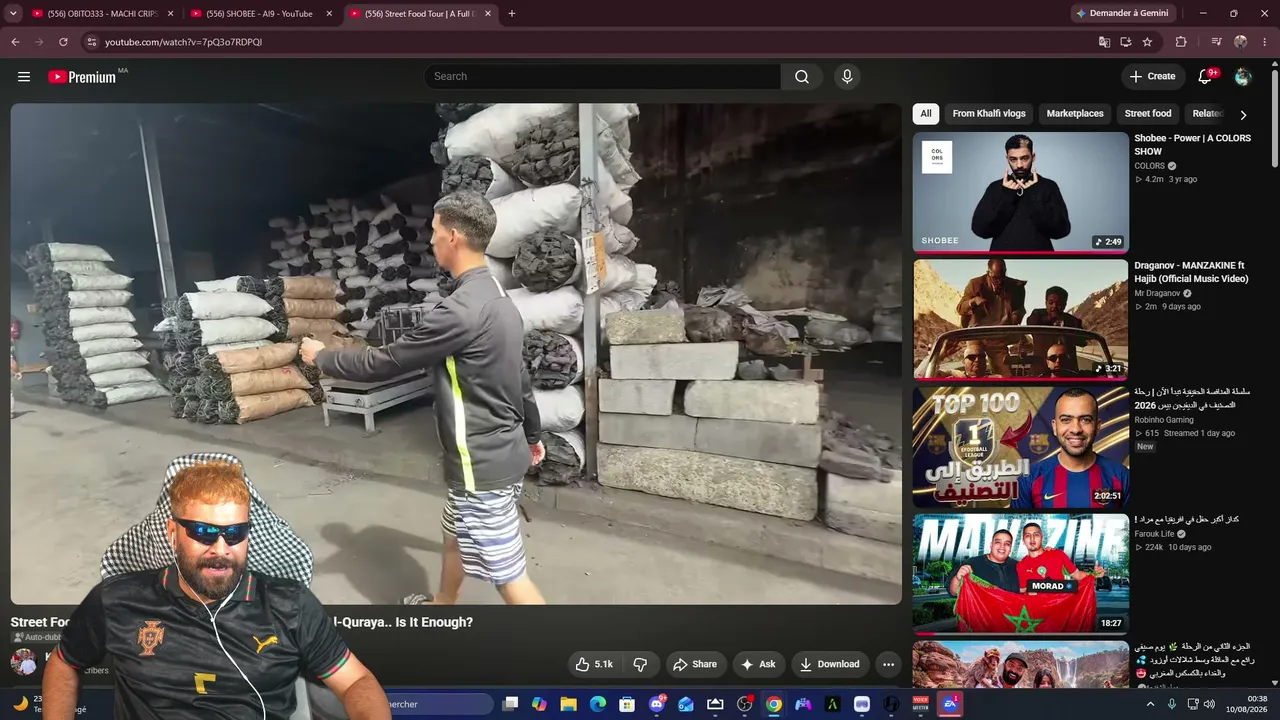Open Copilot from the taskbar
Screen dimensions: 1280x720
tap(539, 704)
